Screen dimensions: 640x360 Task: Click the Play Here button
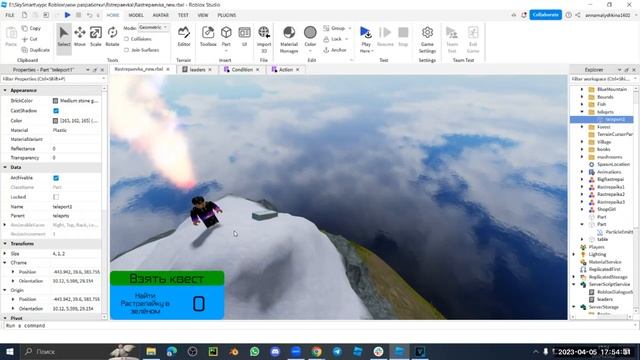366,39
